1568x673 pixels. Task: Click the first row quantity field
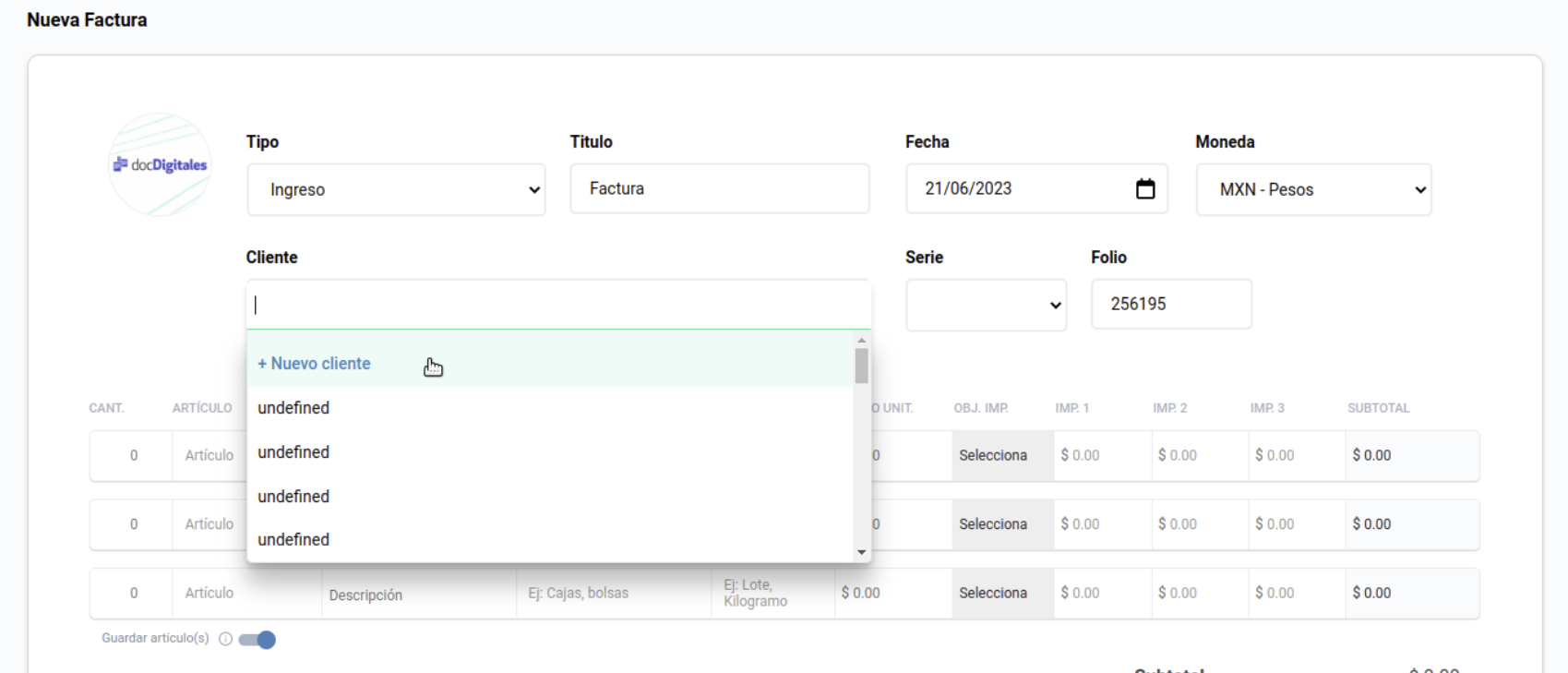[x=132, y=455]
